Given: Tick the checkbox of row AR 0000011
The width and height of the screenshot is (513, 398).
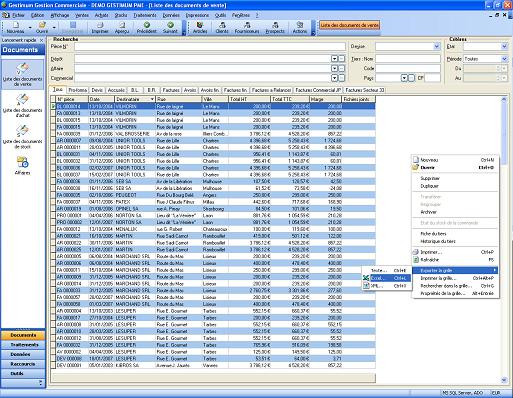Looking at the screenshot, I should pos(53,147).
